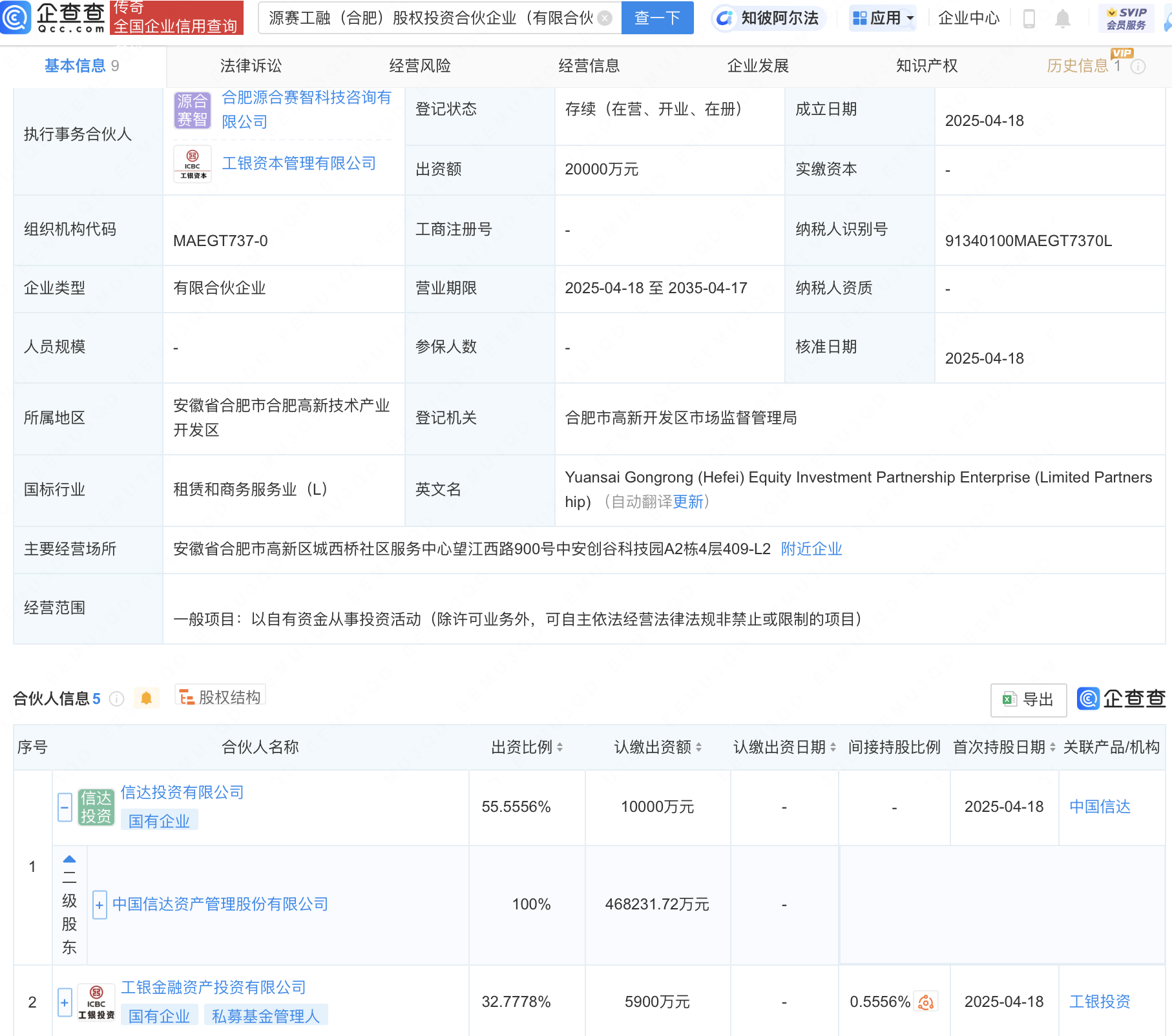The width and height of the screenshot is (1172, 1036).
Task: Click the 私募基金管理人 tag
Action: [x=266, y=1016]
